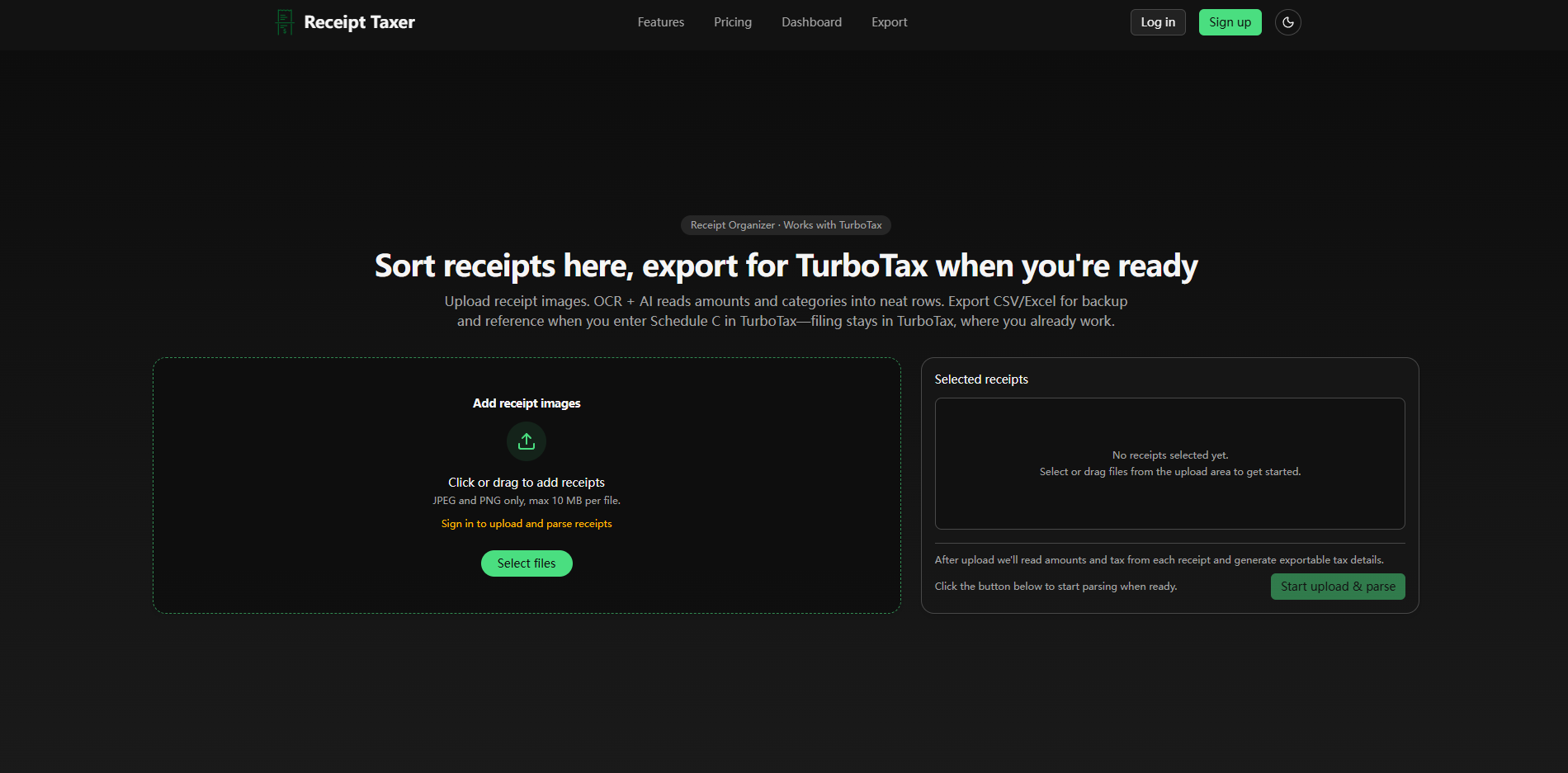Open the upload icon in the drop zone
This screenshot has width=1568, height=773.
point(527,441)
